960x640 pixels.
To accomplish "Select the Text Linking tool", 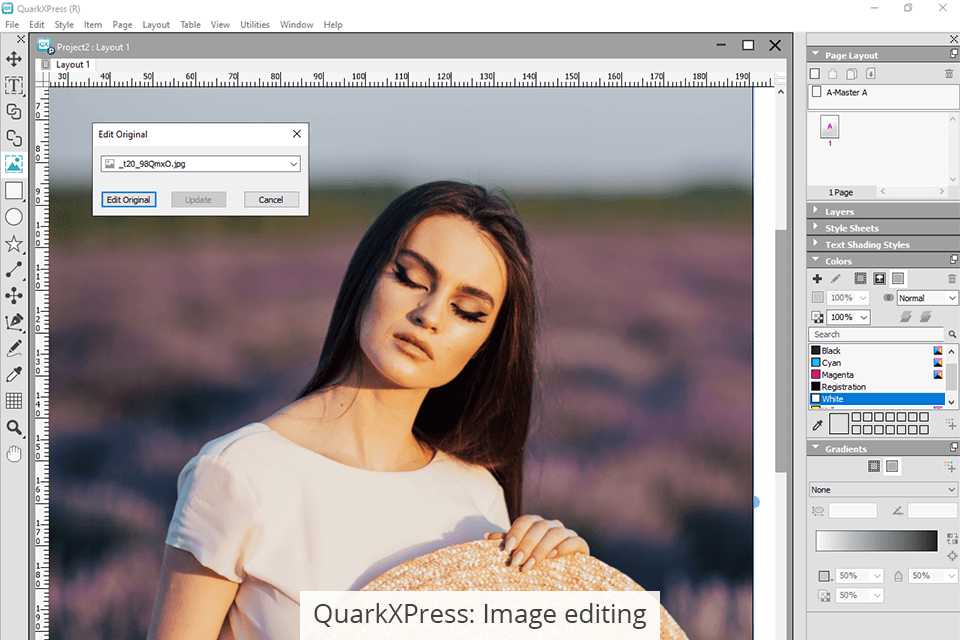I will click(x=13, y=111).
